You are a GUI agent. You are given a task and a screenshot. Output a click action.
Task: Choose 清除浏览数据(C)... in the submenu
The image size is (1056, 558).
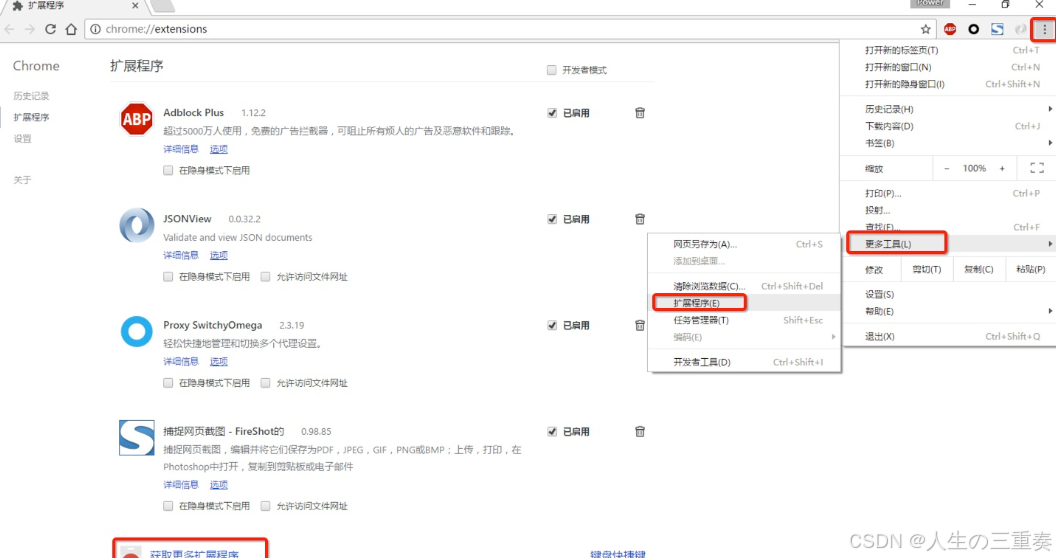pos(744,286)
